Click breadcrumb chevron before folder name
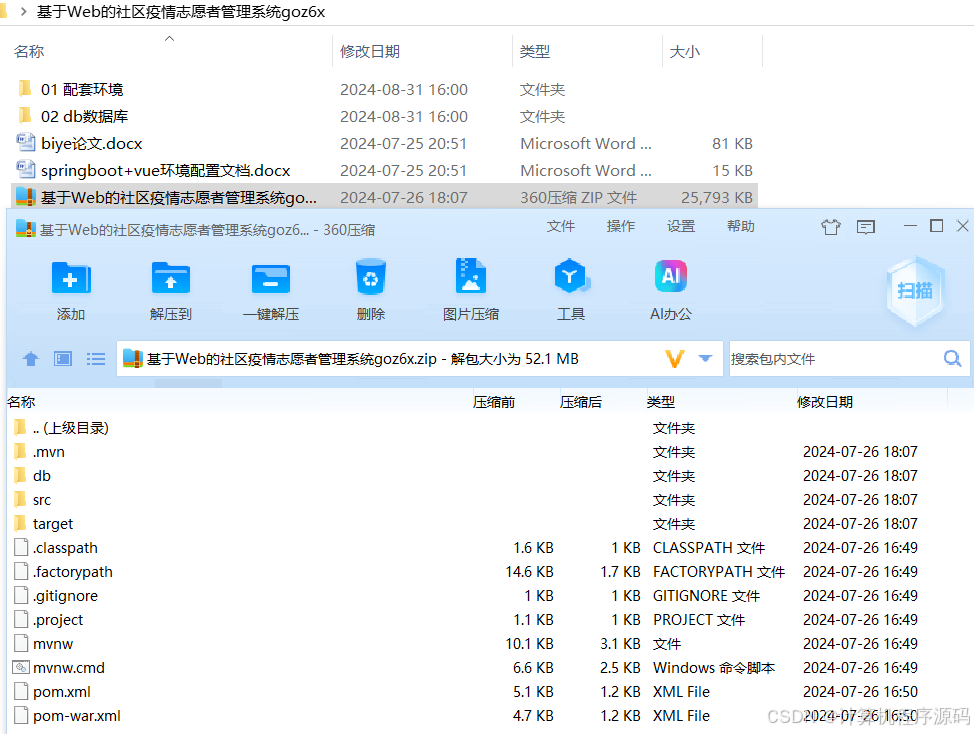This screenshot has height=734, width=974. tap(24, 11)
